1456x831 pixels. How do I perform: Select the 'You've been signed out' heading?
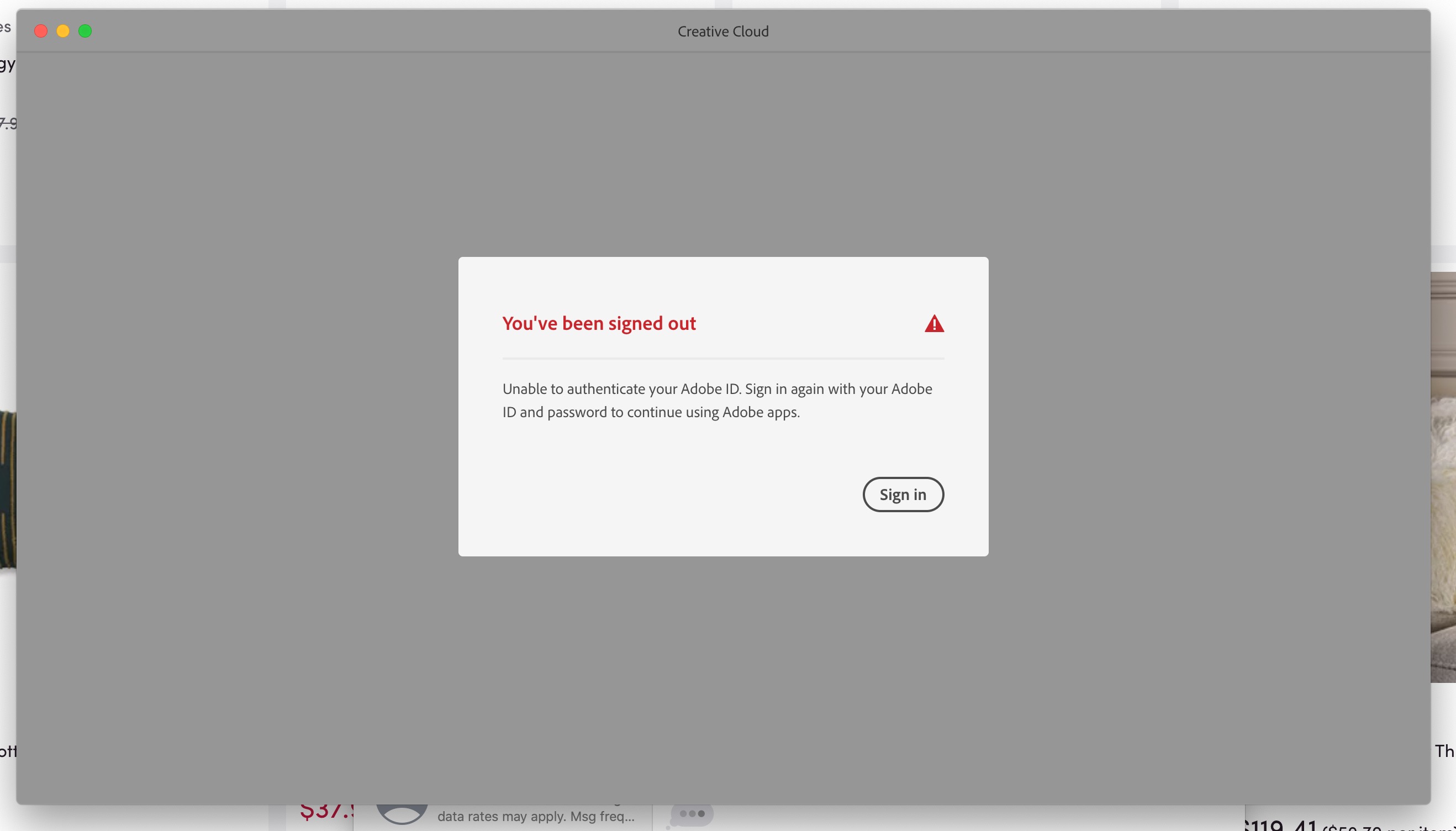[599, 323]
